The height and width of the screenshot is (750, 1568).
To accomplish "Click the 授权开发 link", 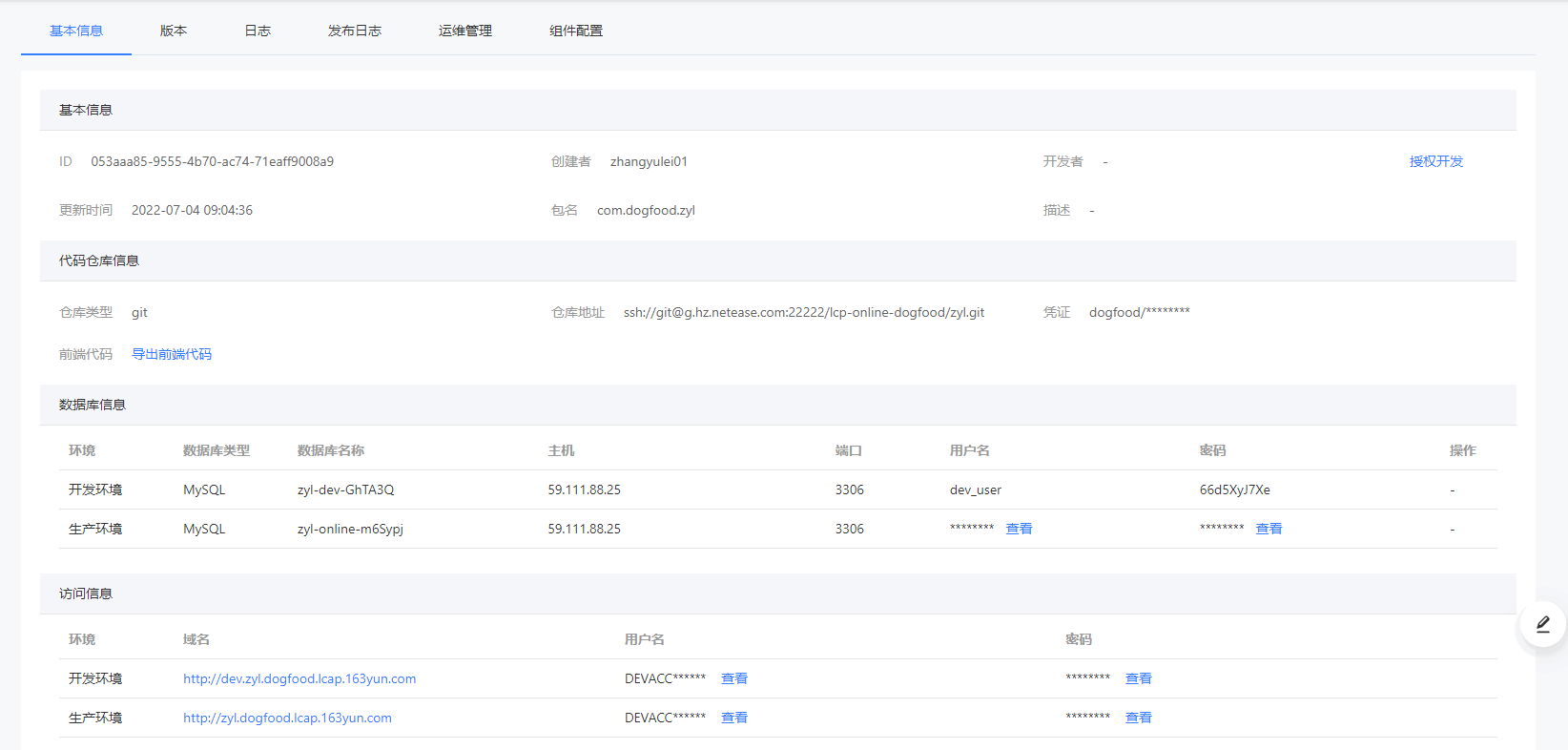I will pyautogui.click(x=1436, y=161).
